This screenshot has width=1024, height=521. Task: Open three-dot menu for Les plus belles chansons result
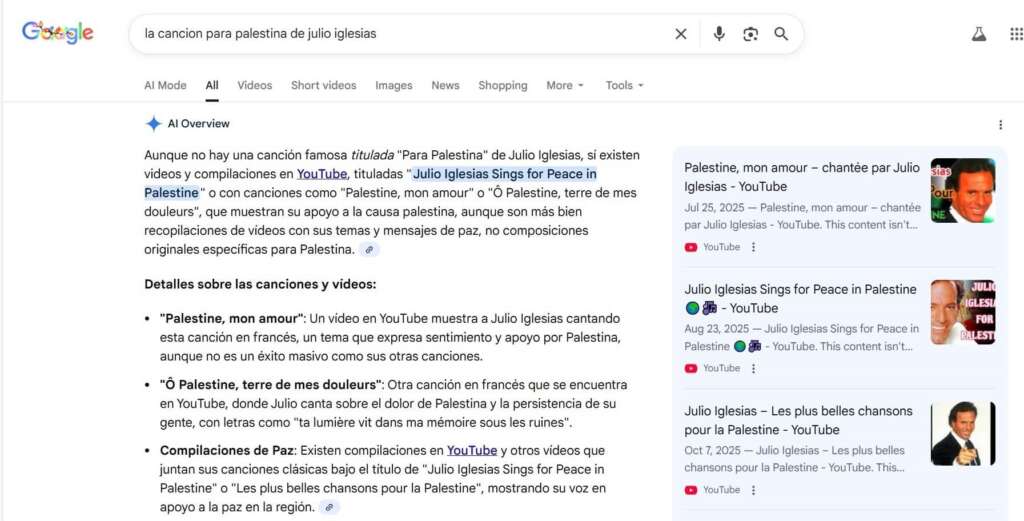(x=753, y=490)
